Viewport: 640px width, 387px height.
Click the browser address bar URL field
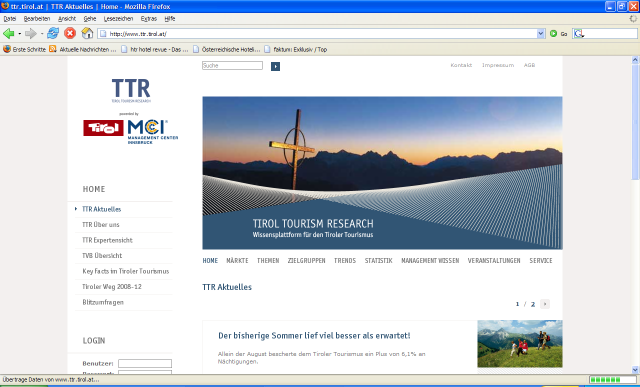(322, 34)
